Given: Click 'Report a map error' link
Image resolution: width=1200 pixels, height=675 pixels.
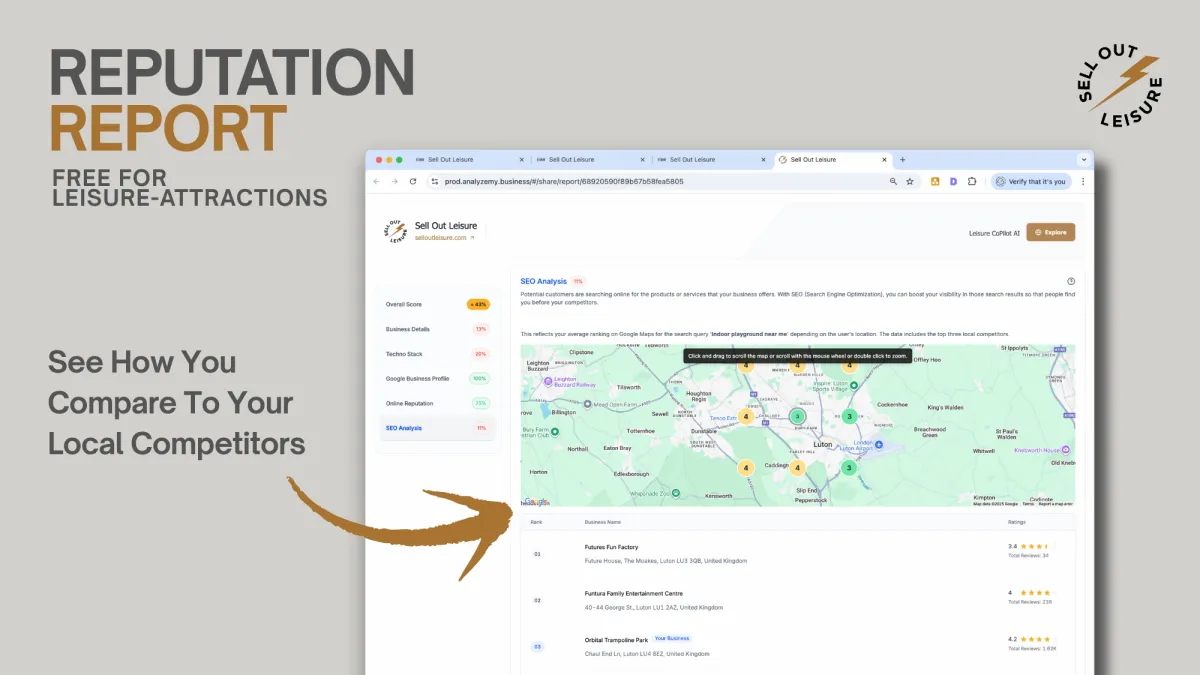Looking at the screenshot, I should [x=1055, y=504].
